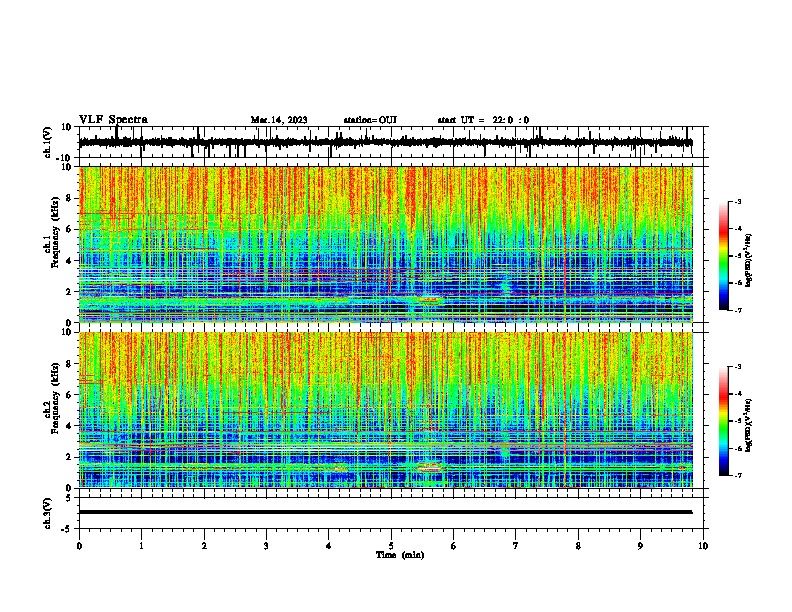Screen dimensions: 792x612
Task: Click the station label "station=OUJ"
Action: tap(370, 120)
